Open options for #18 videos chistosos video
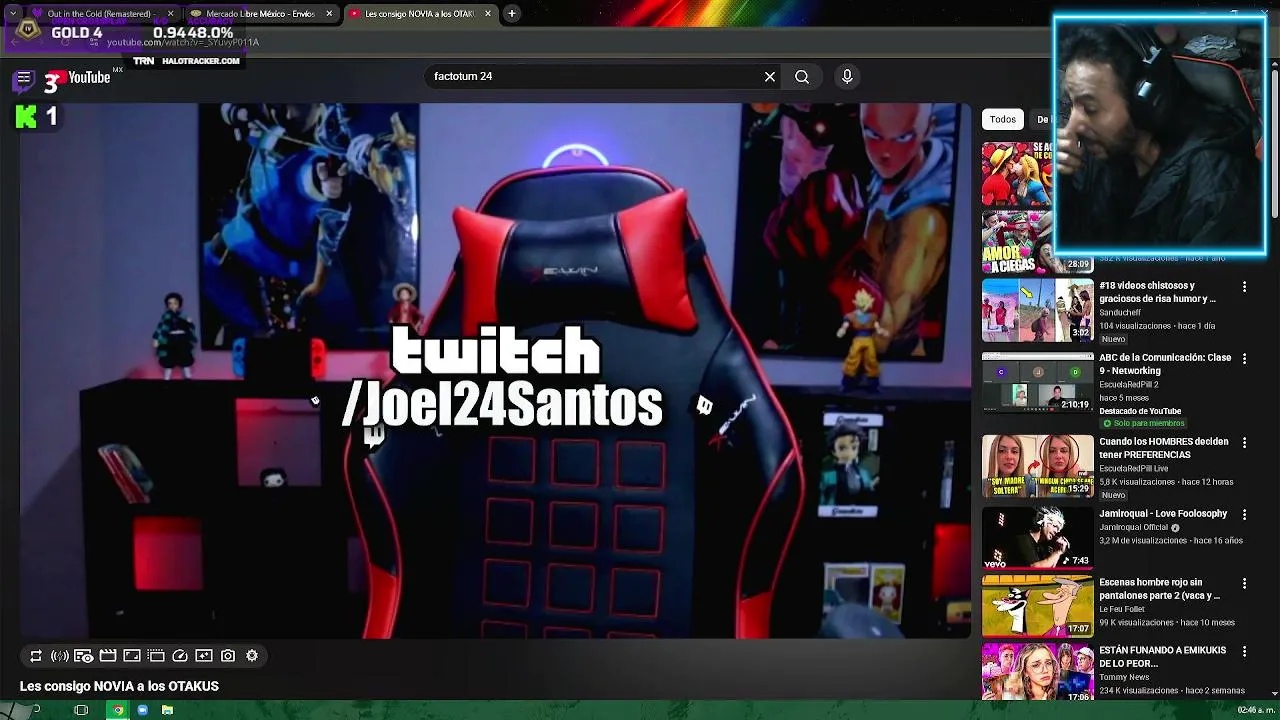 point(1244,287)
